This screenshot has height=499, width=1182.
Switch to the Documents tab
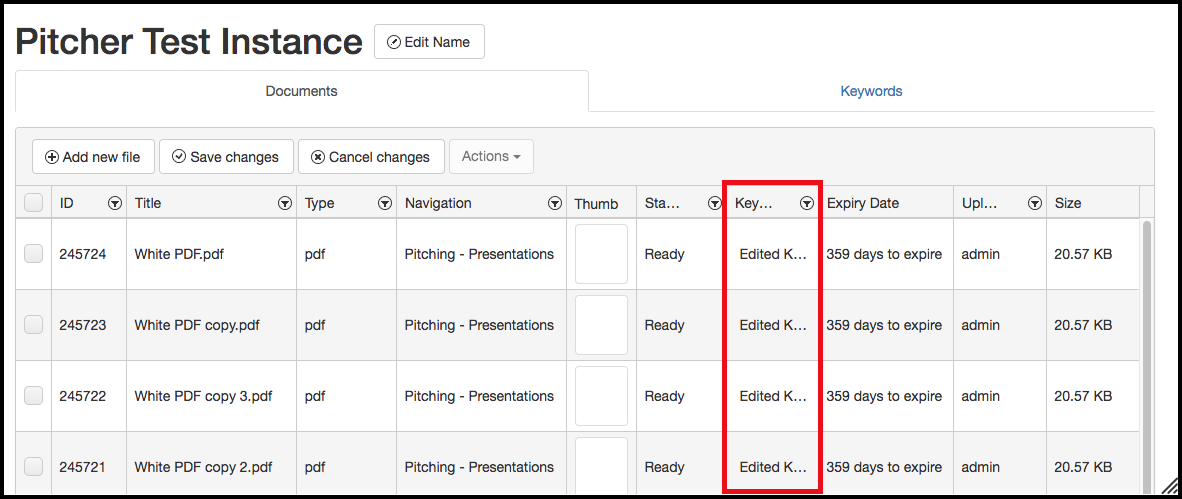[301, 91]
